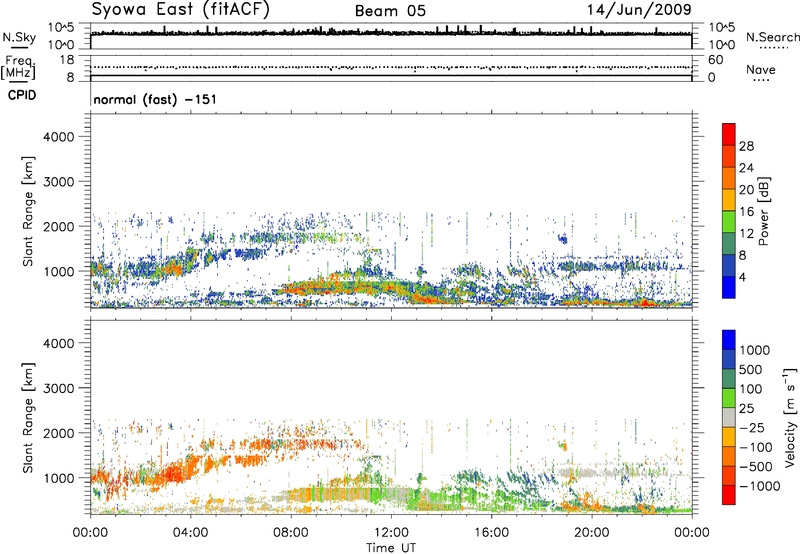
Task: Click the "N.Sky" axis label
Action: coord(19,37)
